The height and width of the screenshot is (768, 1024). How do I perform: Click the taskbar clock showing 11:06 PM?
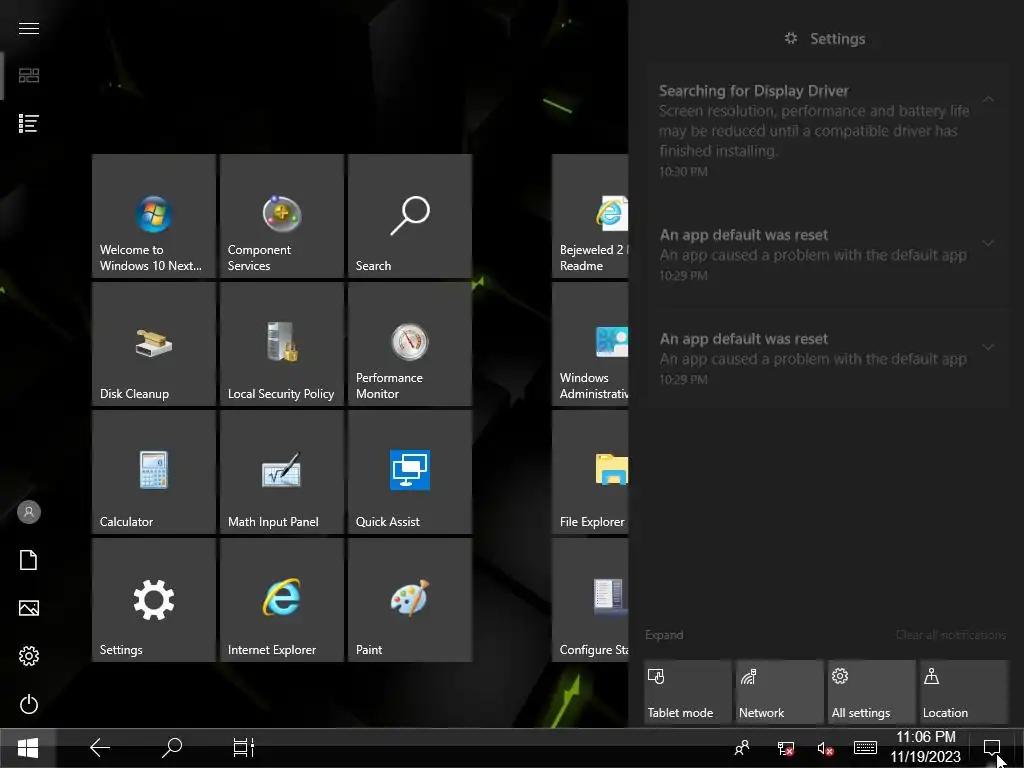925,747
